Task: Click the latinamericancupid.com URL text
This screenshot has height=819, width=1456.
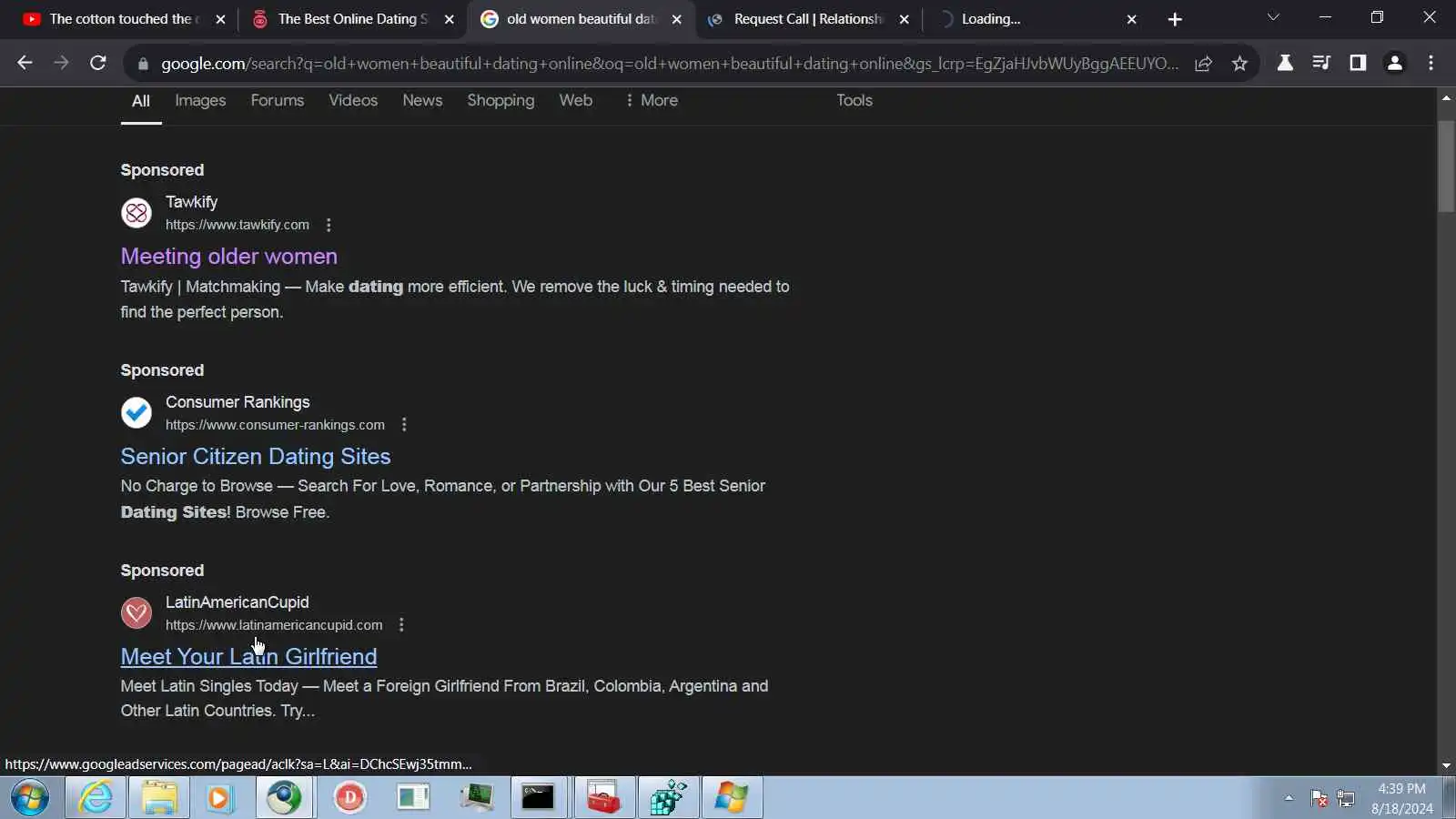Action: (274, 625)
